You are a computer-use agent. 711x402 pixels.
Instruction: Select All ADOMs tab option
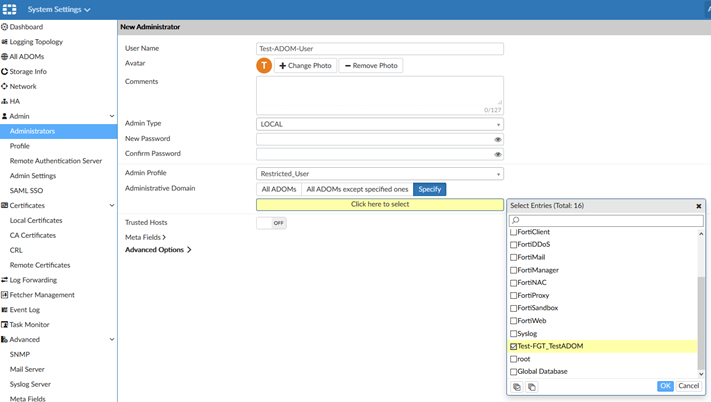click(278, 189)
